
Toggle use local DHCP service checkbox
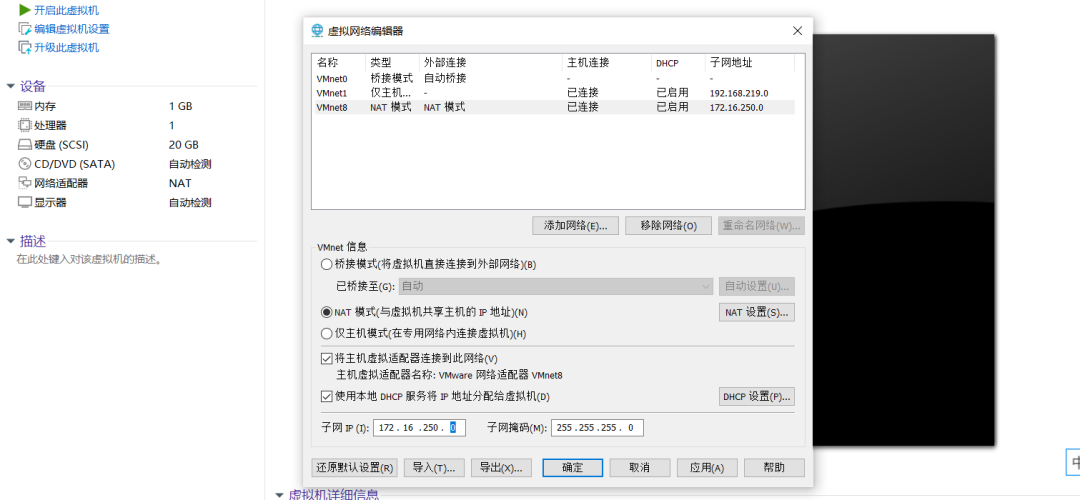(326, 397)
